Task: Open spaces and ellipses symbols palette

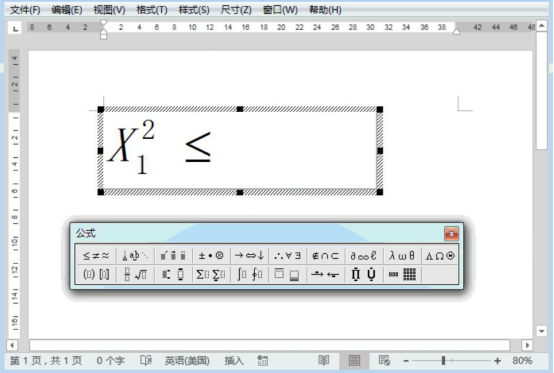Action: pyautogui.click(x=135, y=255)
